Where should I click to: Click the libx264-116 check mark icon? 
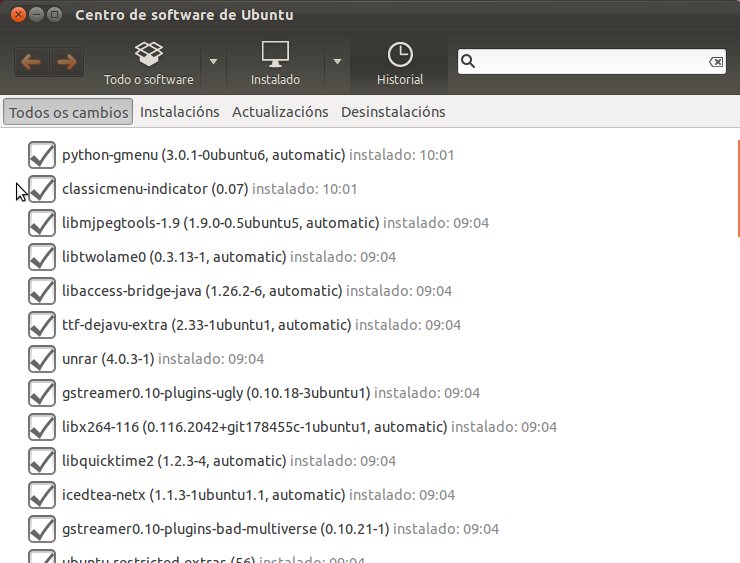click(42, 427)
